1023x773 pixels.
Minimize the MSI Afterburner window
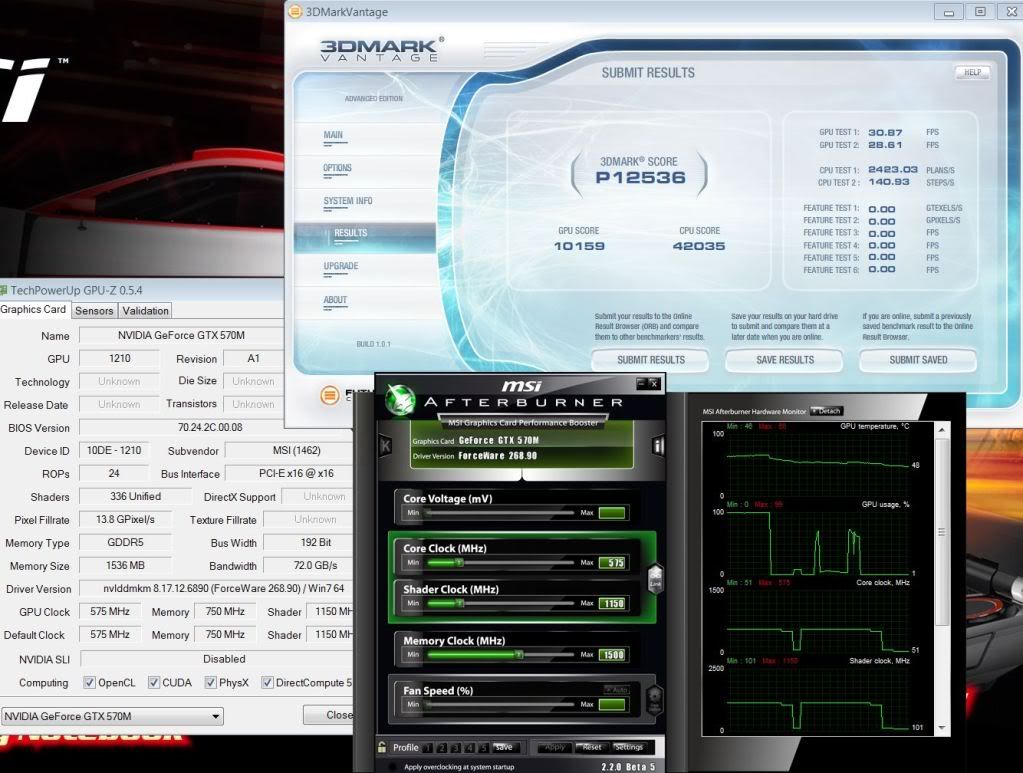point(641,383)
